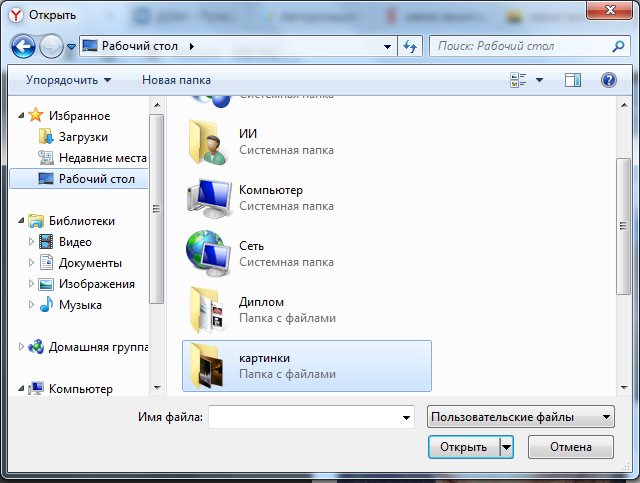Select the картинки folder icon
Viewport: 640px width, 483px height.
click(207, 366)
